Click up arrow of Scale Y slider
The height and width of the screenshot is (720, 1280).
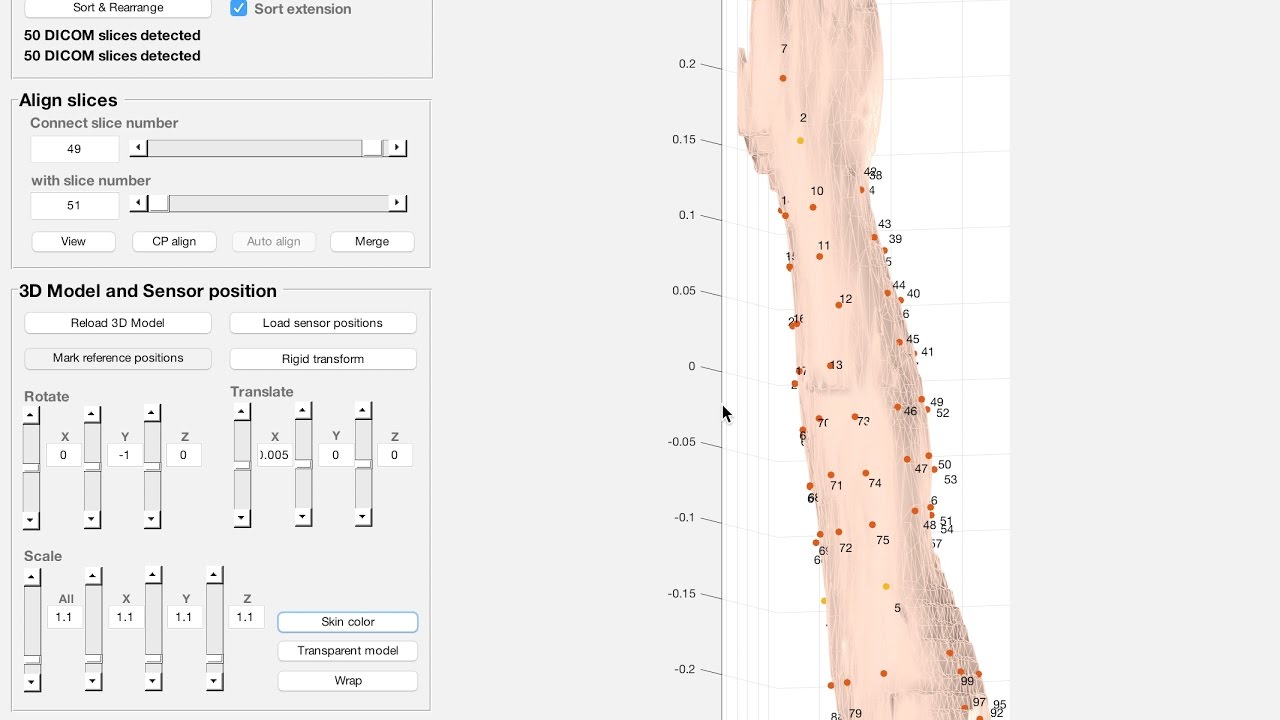pyautogui.click(x=153, y=576)
